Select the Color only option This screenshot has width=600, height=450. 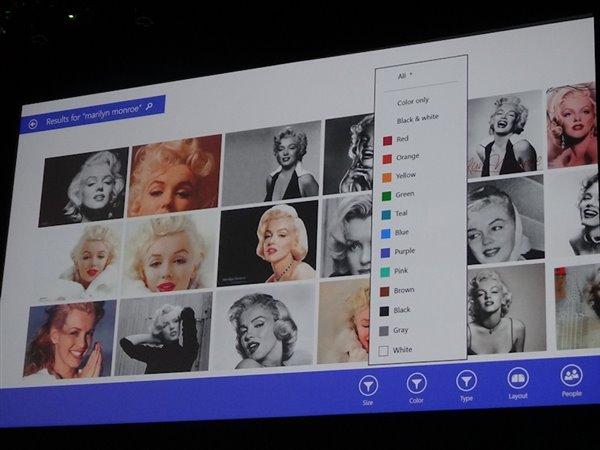414,101
